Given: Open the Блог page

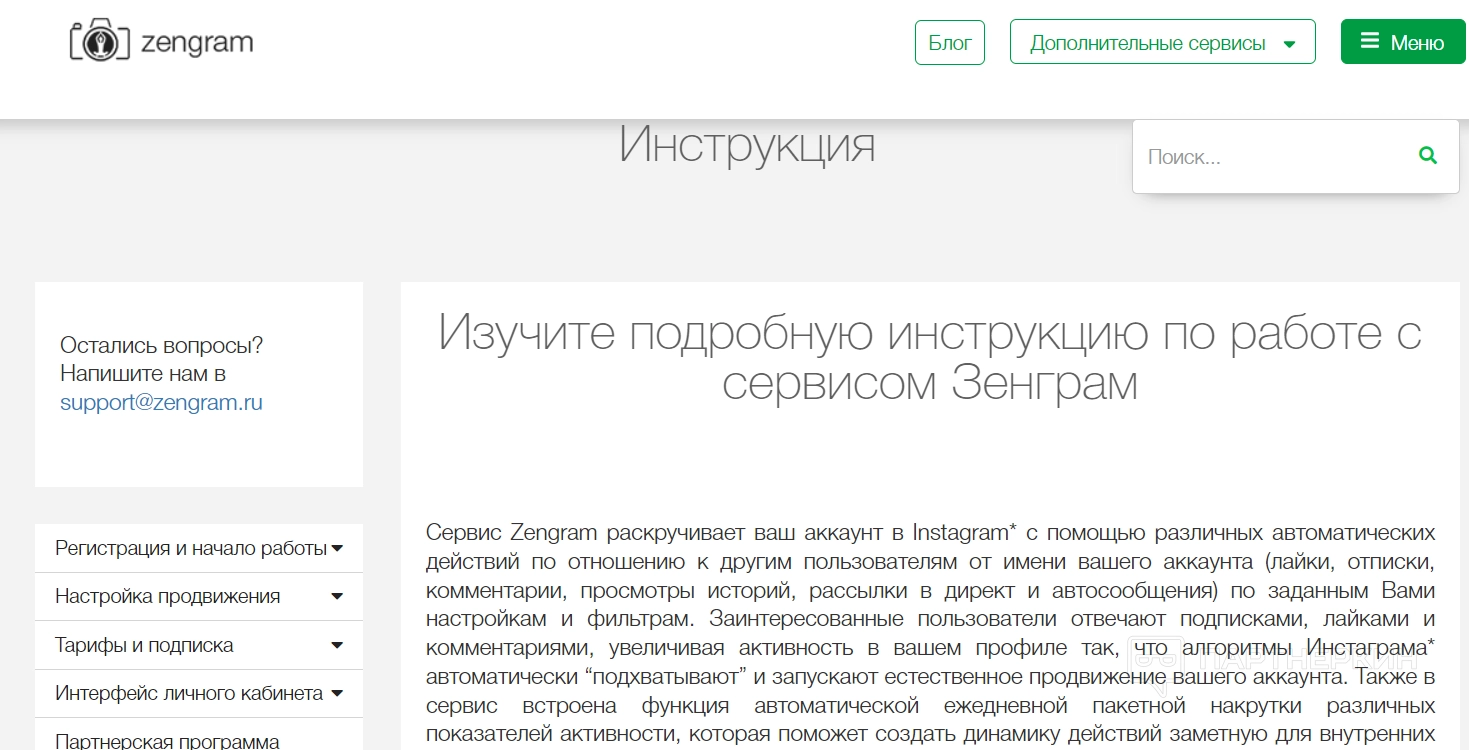Looking at the screenshot, I should point(950,42).
